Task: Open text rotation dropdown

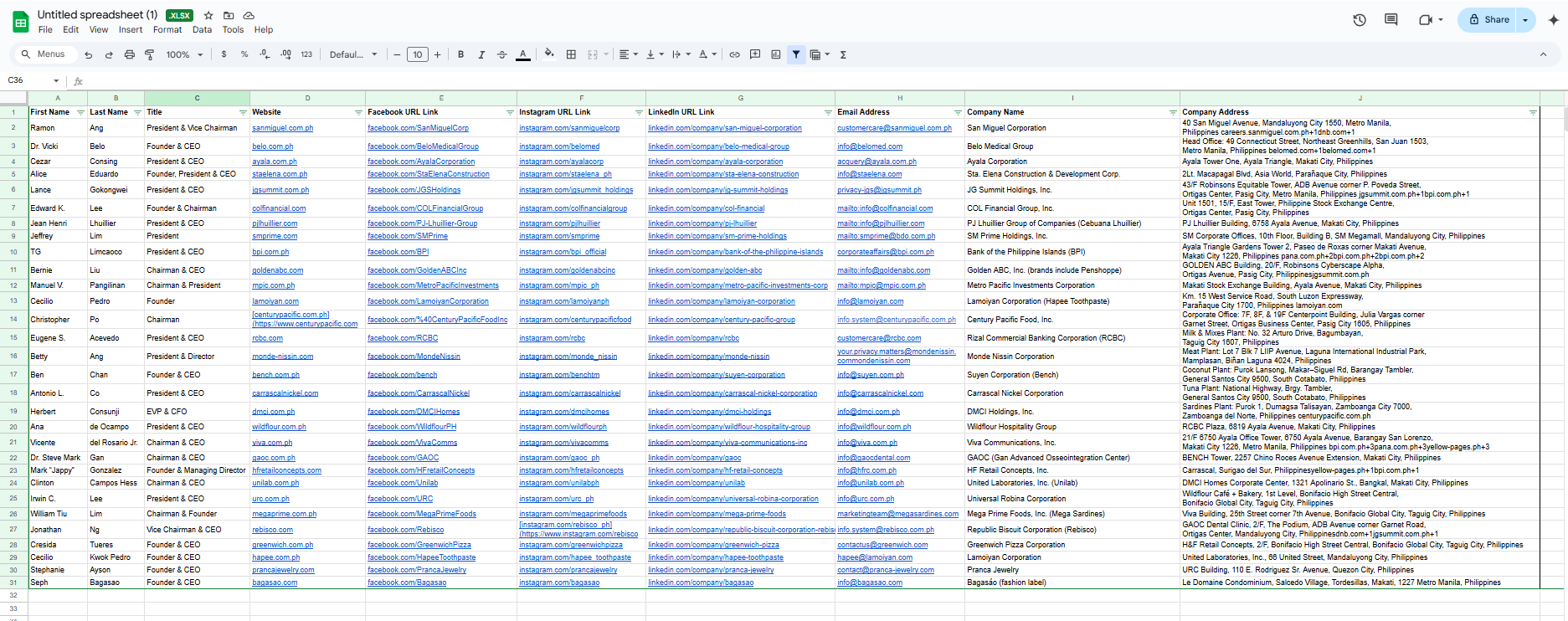Action: pos(707,54)
